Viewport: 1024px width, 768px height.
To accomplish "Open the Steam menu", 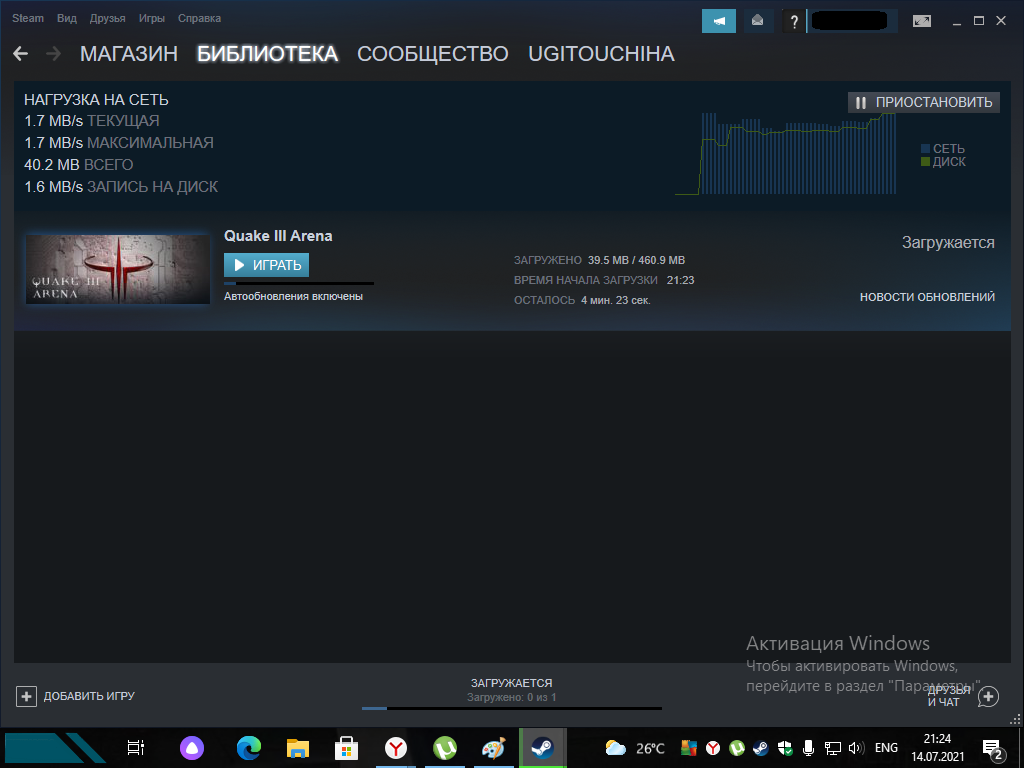I will (x=28, y=18).
